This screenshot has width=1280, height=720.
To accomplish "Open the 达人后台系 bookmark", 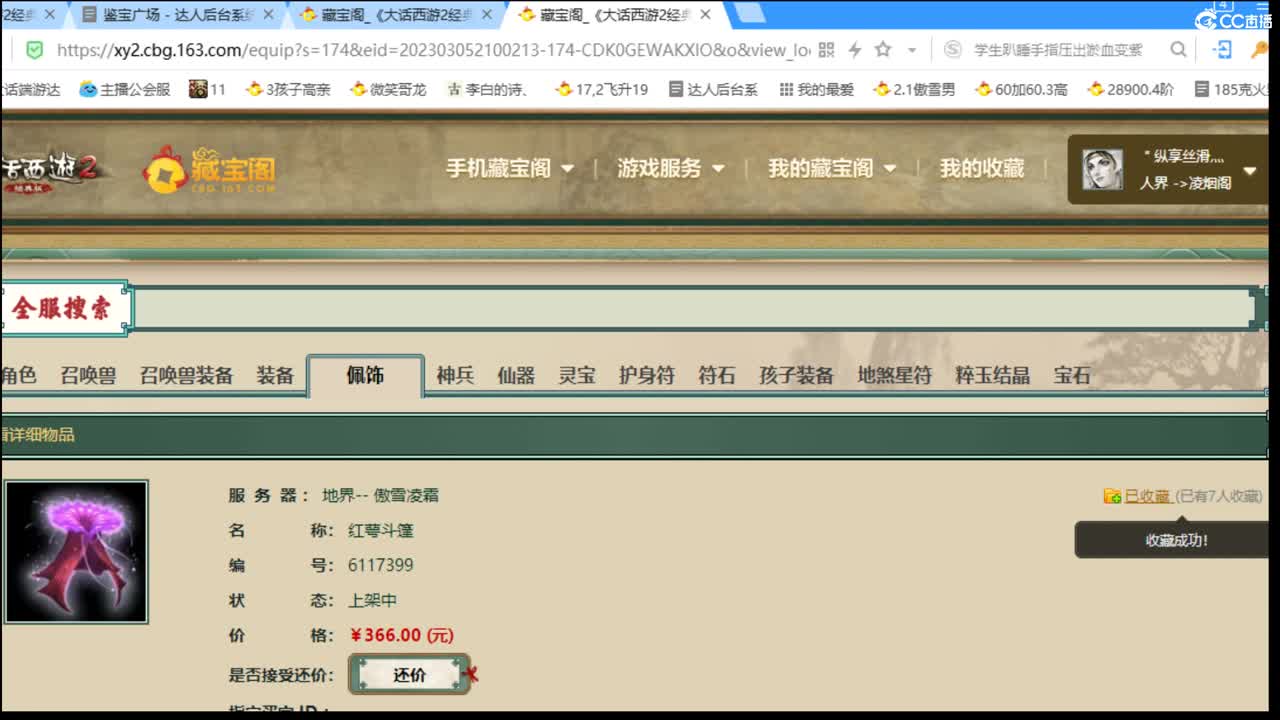I will [714, 89].
